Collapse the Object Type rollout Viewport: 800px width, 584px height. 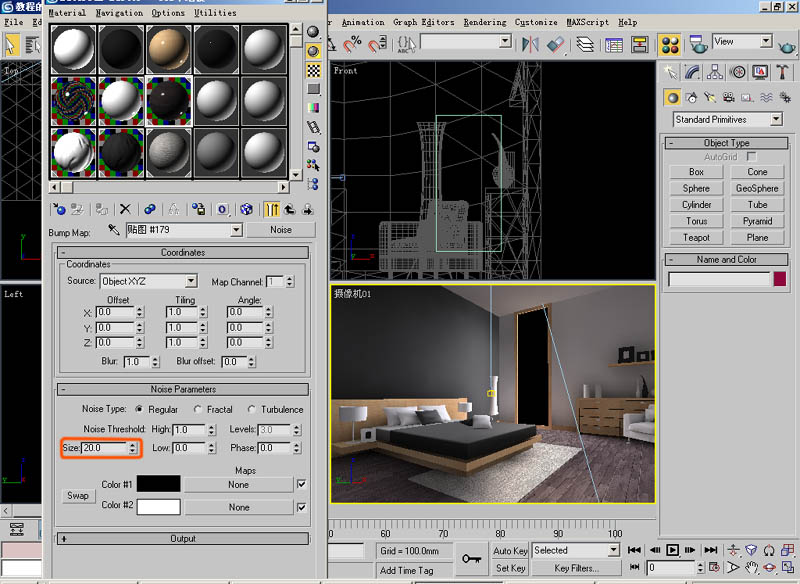727,143
